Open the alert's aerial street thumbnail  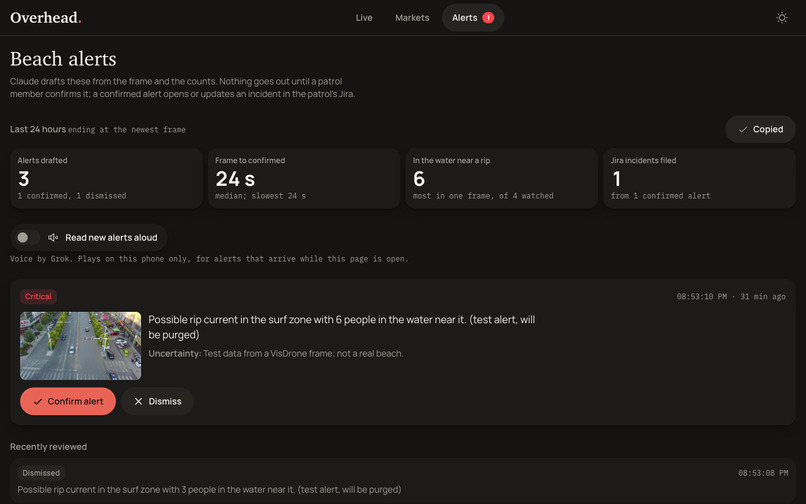[80, 346]
